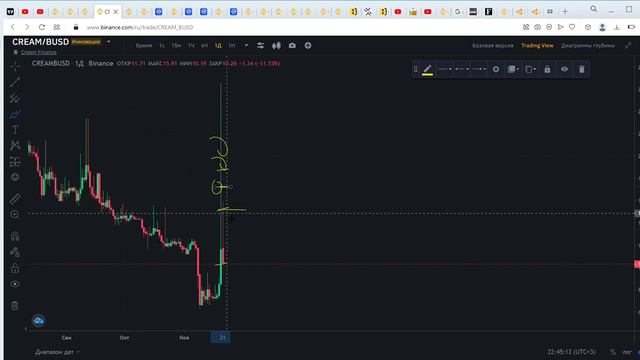
Task: Select the brush drawing tool in sidebar
Action: coord(15,115)
